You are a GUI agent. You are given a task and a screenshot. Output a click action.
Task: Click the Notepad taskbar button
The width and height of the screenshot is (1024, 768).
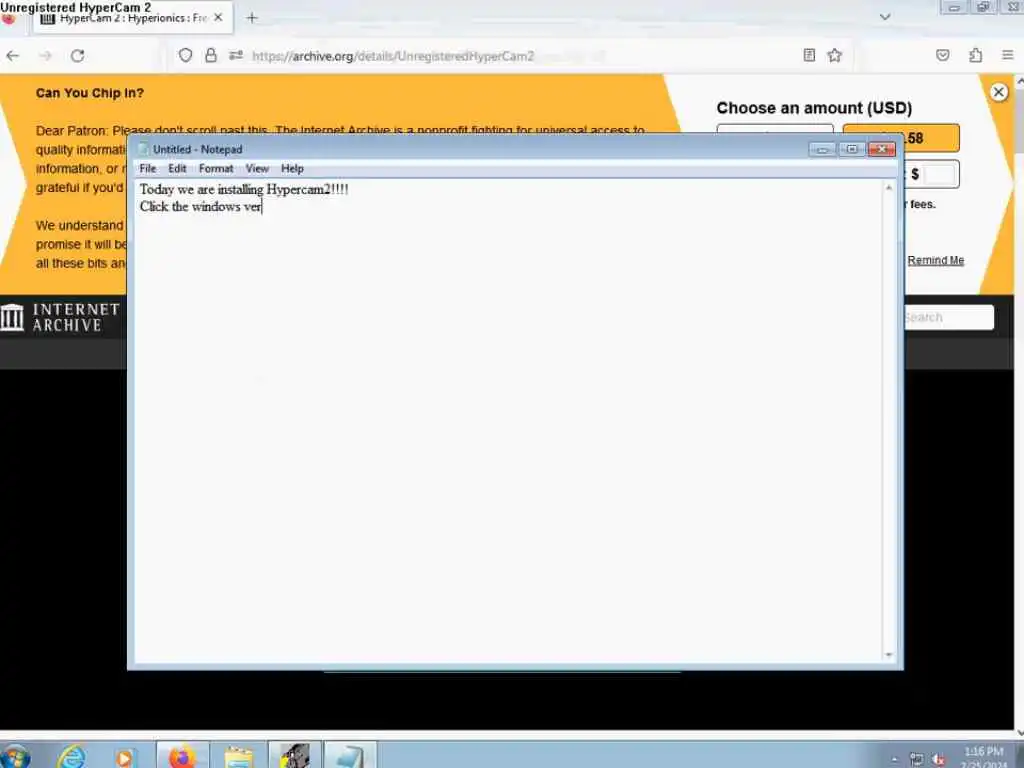point(350,756)
